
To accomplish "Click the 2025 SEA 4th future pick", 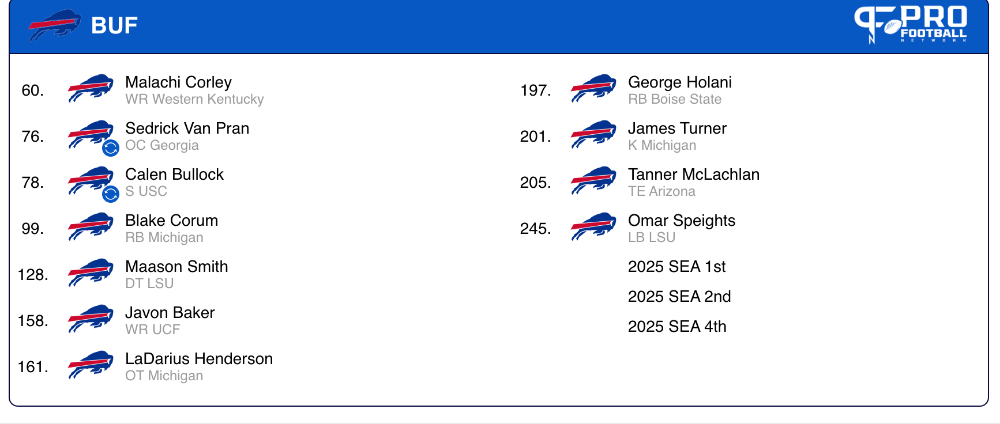I will click(677, 326).
